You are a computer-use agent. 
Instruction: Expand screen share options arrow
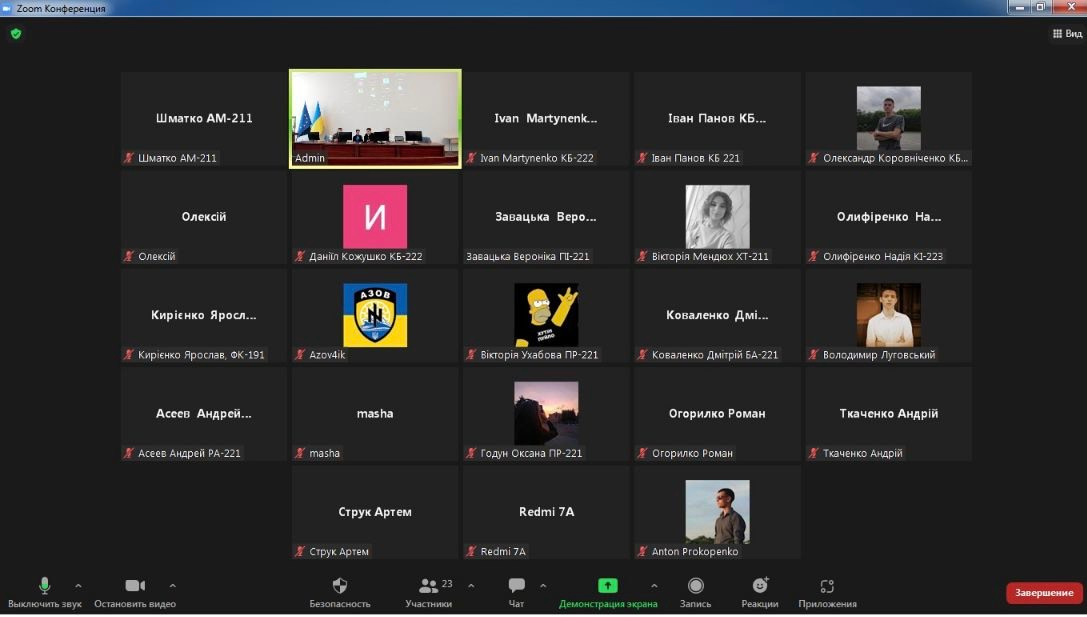[654, 585]
